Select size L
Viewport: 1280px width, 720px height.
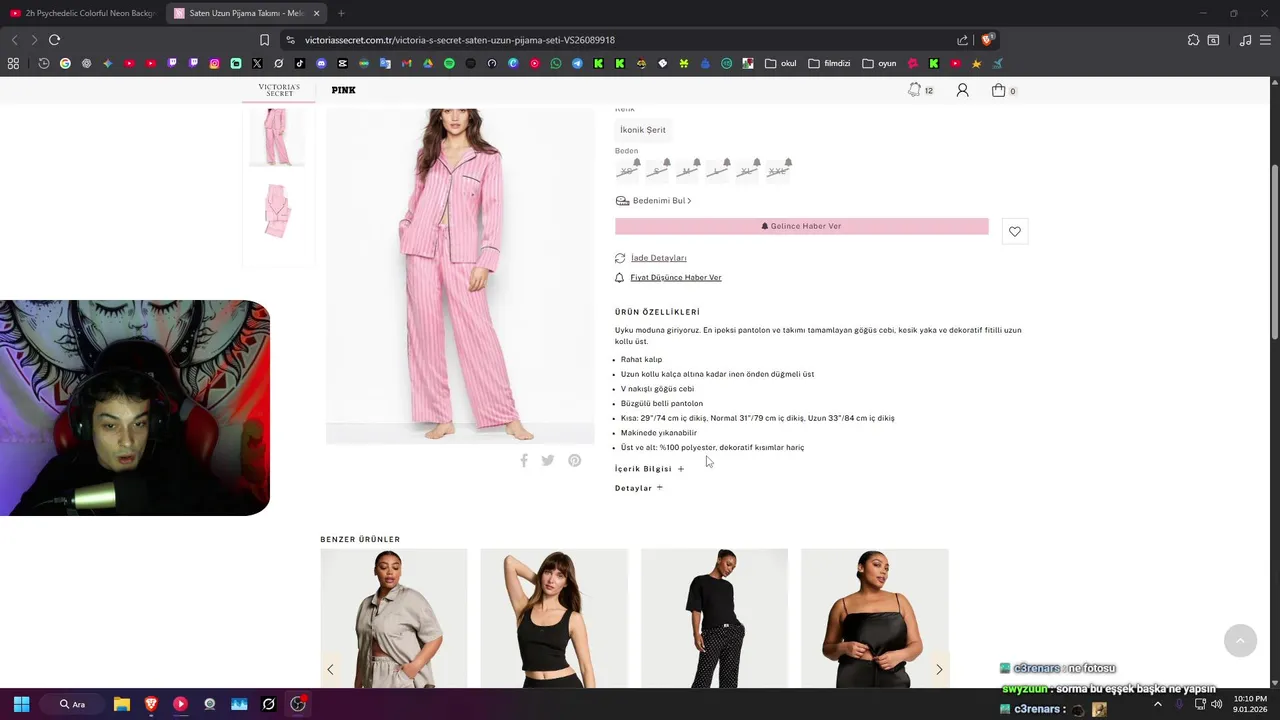(717, 171)
